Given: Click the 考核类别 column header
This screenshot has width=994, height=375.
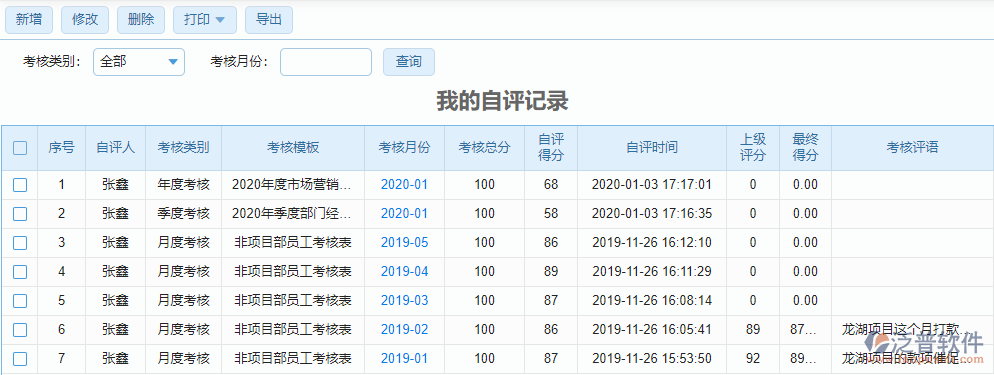Looking at the screenshot, I should pyautogui.click(x=183, y=148).
